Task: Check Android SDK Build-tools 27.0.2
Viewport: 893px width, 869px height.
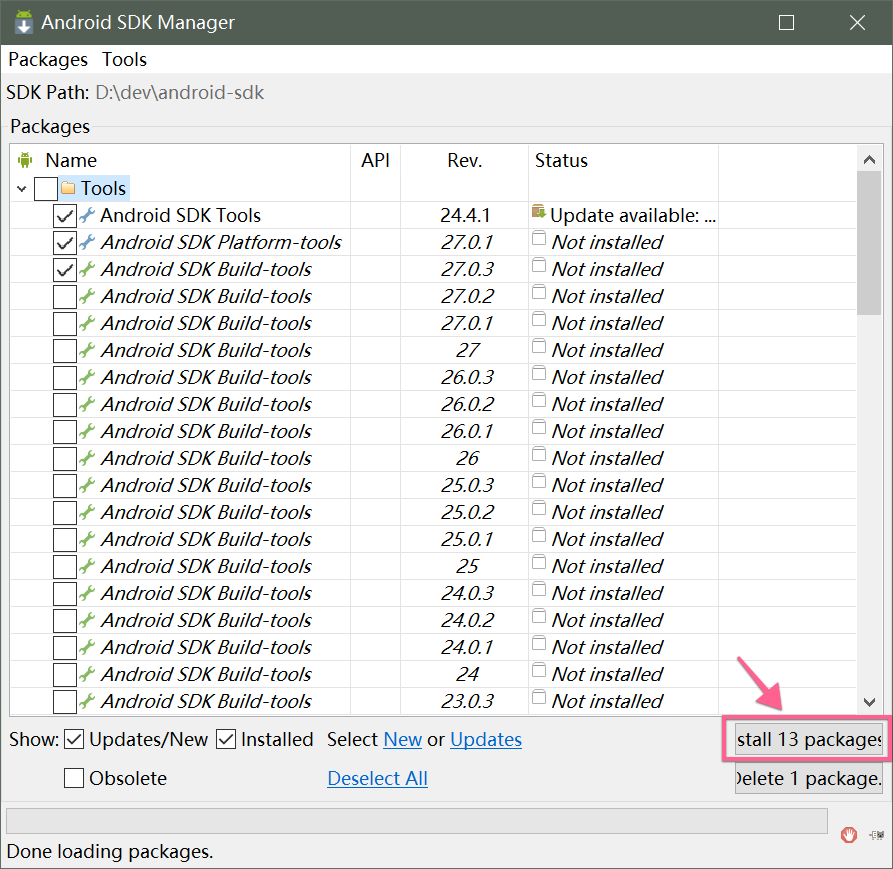Action: coord(65,297)
